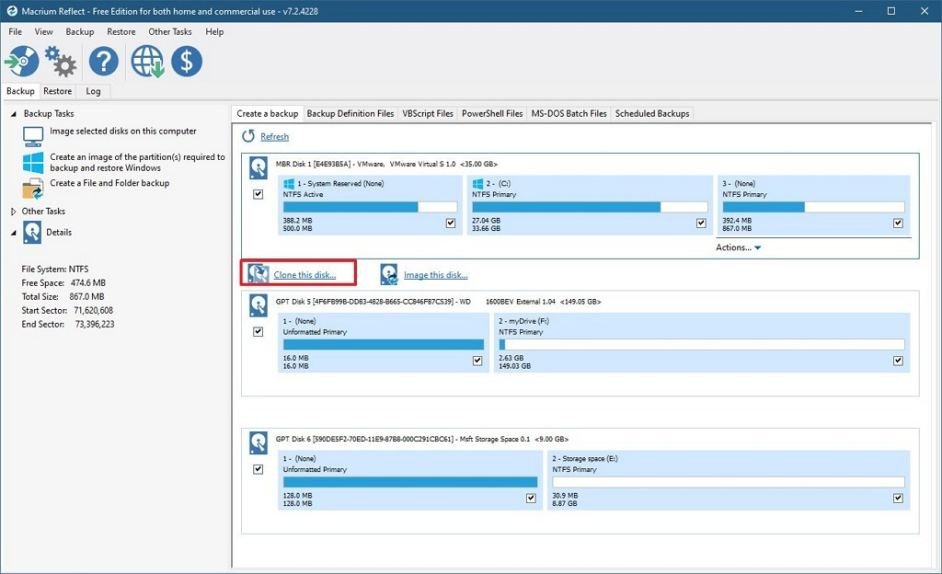
Task: Click the disk backup icon in toolbar
Action: point(22,62)
